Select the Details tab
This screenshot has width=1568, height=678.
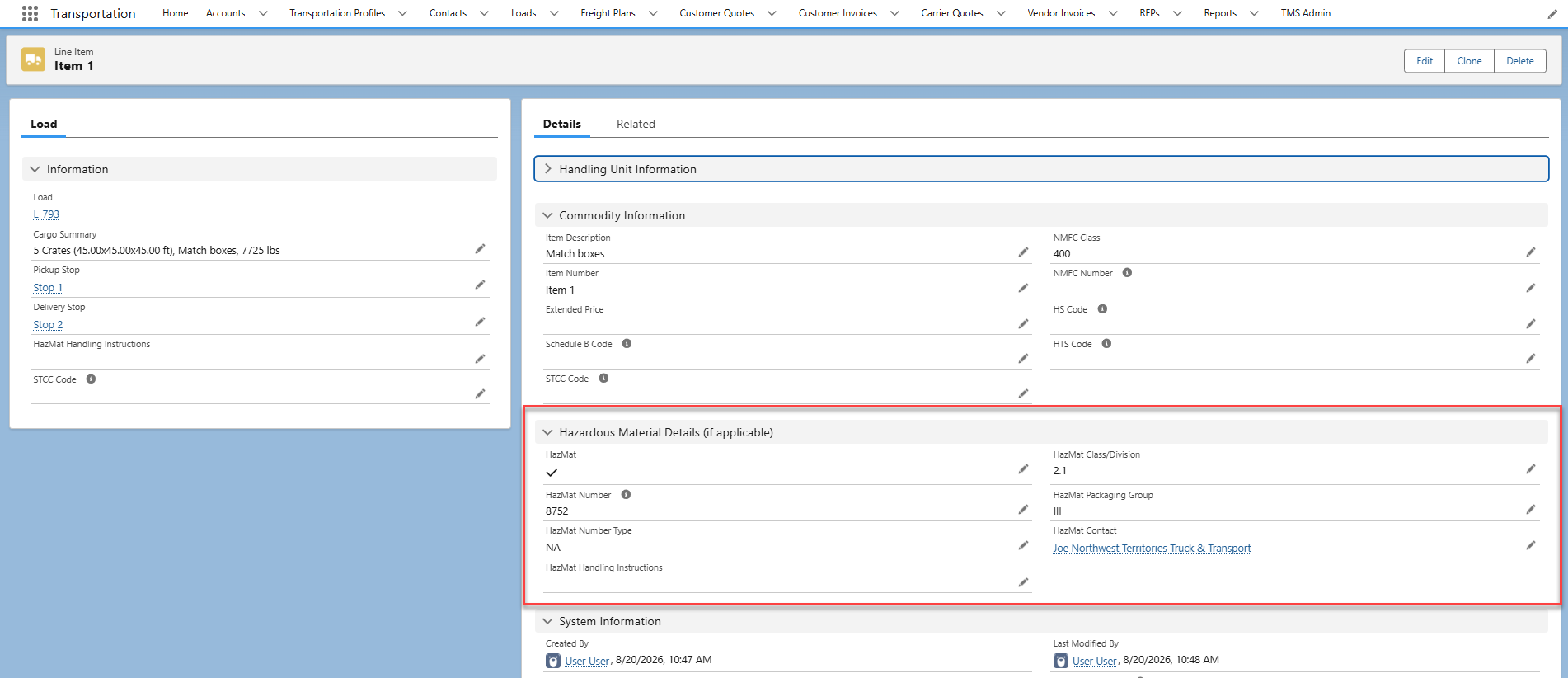point(562,124)
